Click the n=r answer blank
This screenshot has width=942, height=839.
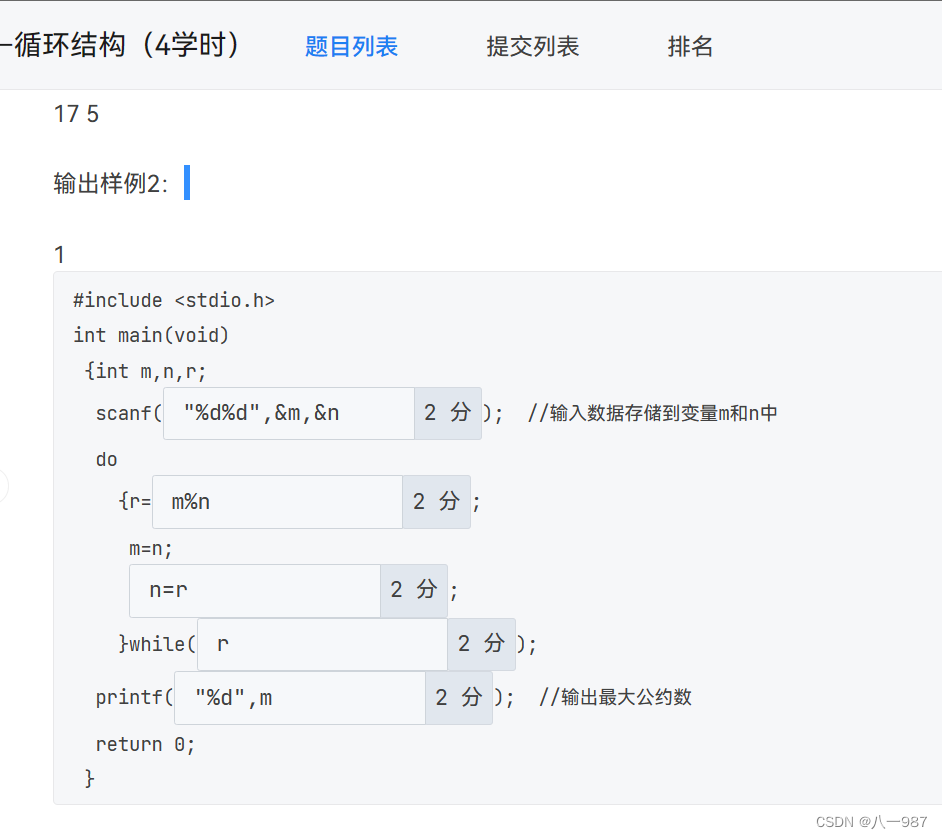coord(254,590)
